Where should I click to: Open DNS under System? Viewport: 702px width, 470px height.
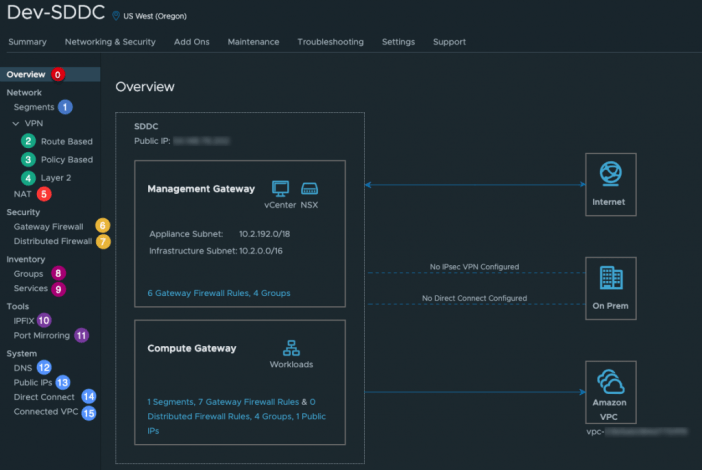23,368
